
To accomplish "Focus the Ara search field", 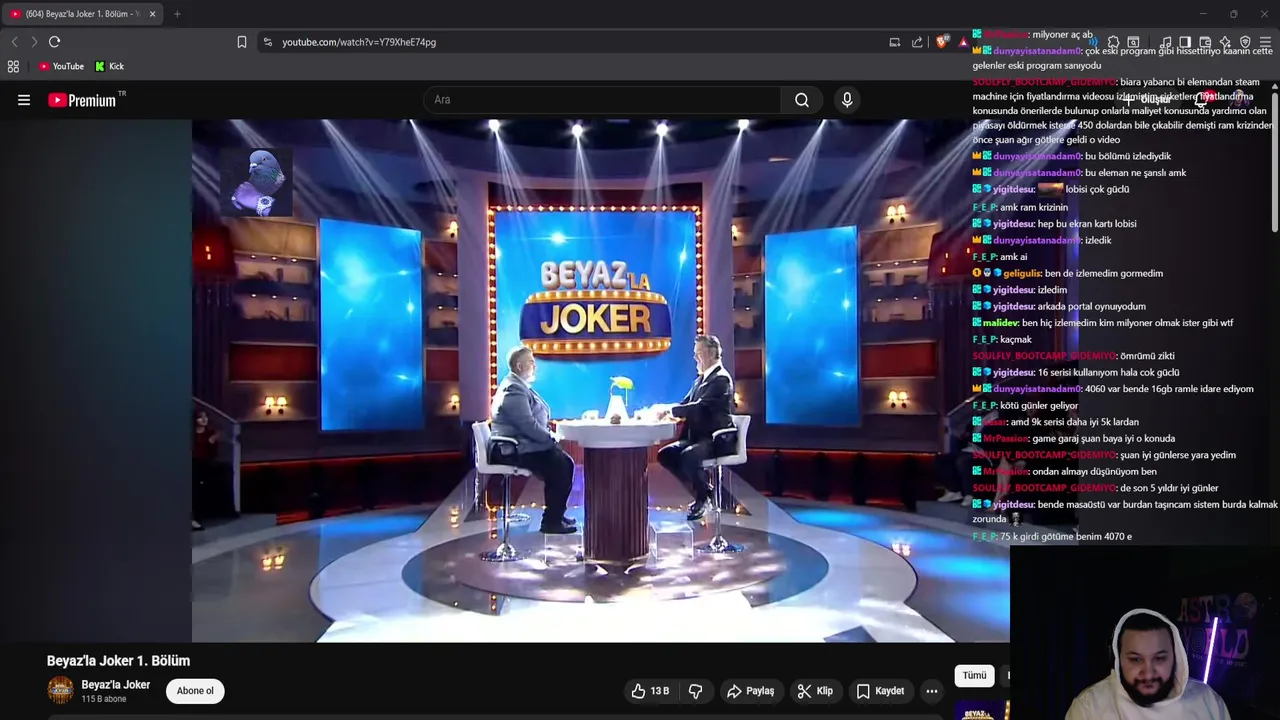I will click(602, 100).
